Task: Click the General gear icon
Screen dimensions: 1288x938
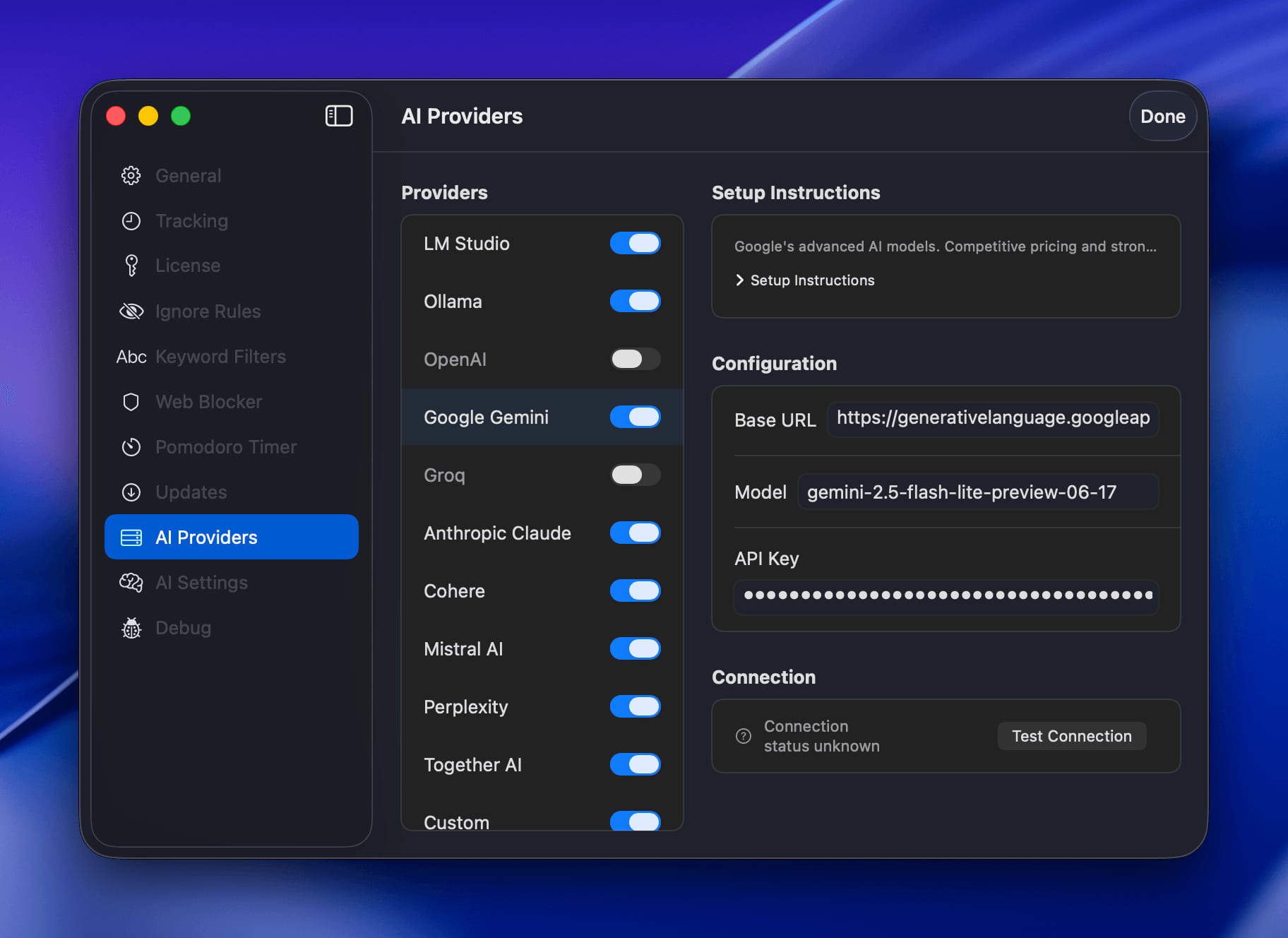Action: [x=131, y=176]
